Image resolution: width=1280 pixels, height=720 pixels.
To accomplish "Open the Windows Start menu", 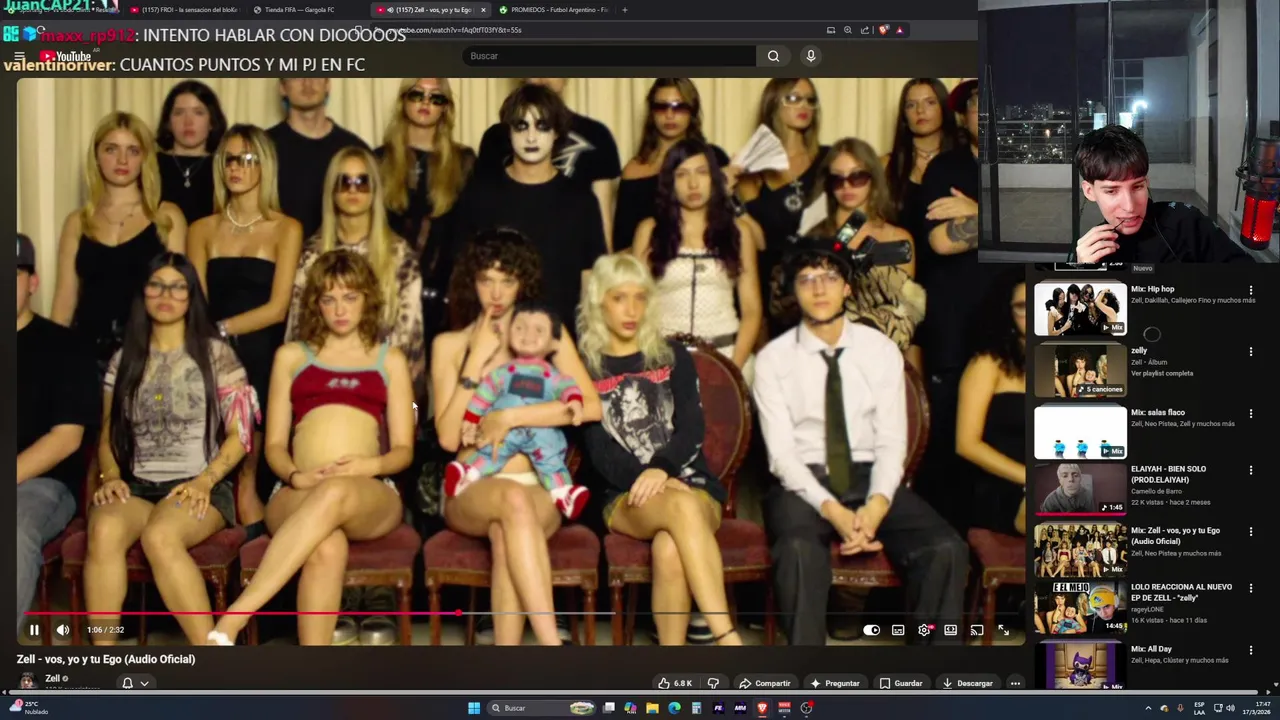I will point(474,708).
